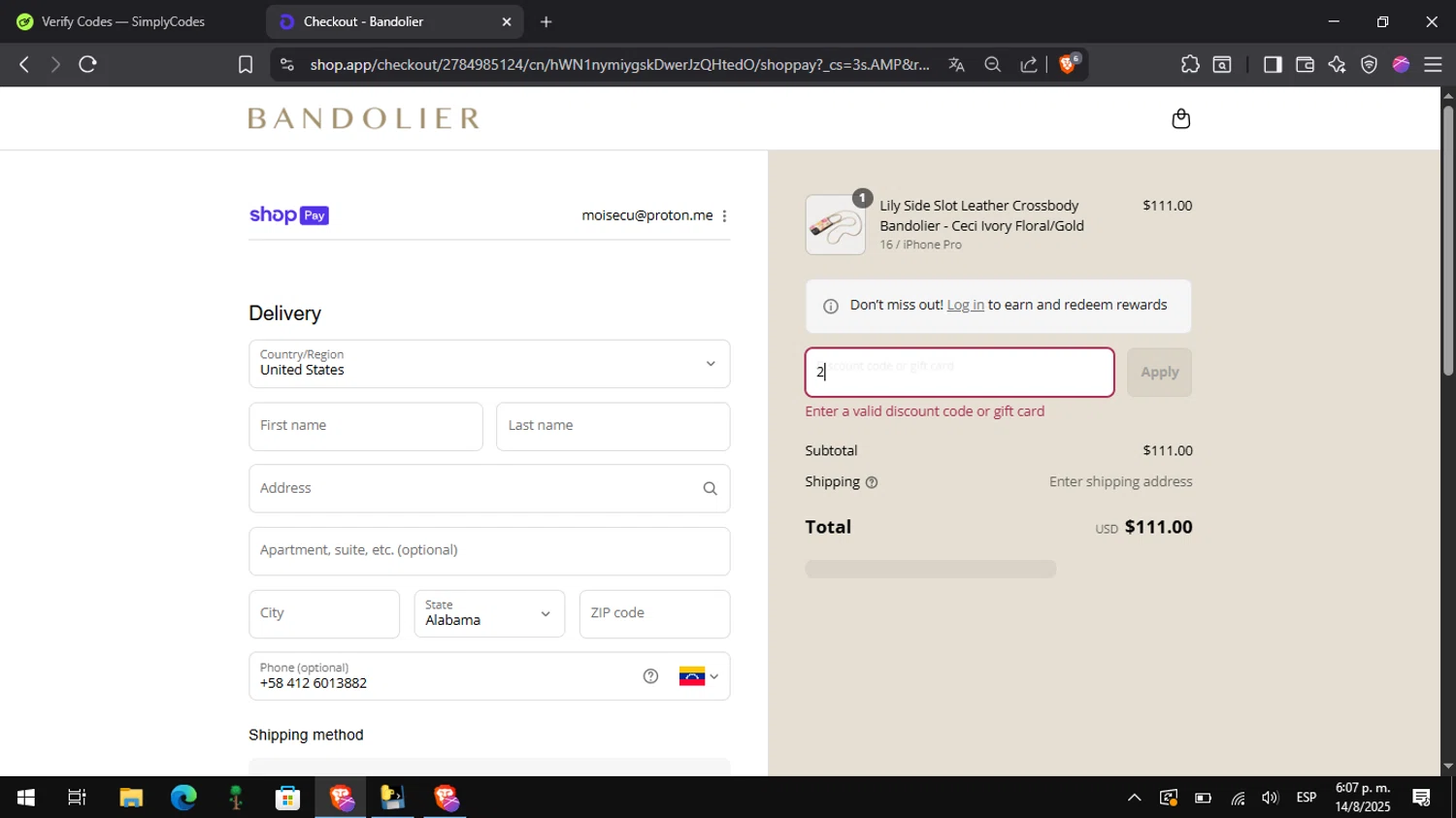Open Leo AI sparkle icon

point(1337,64)
